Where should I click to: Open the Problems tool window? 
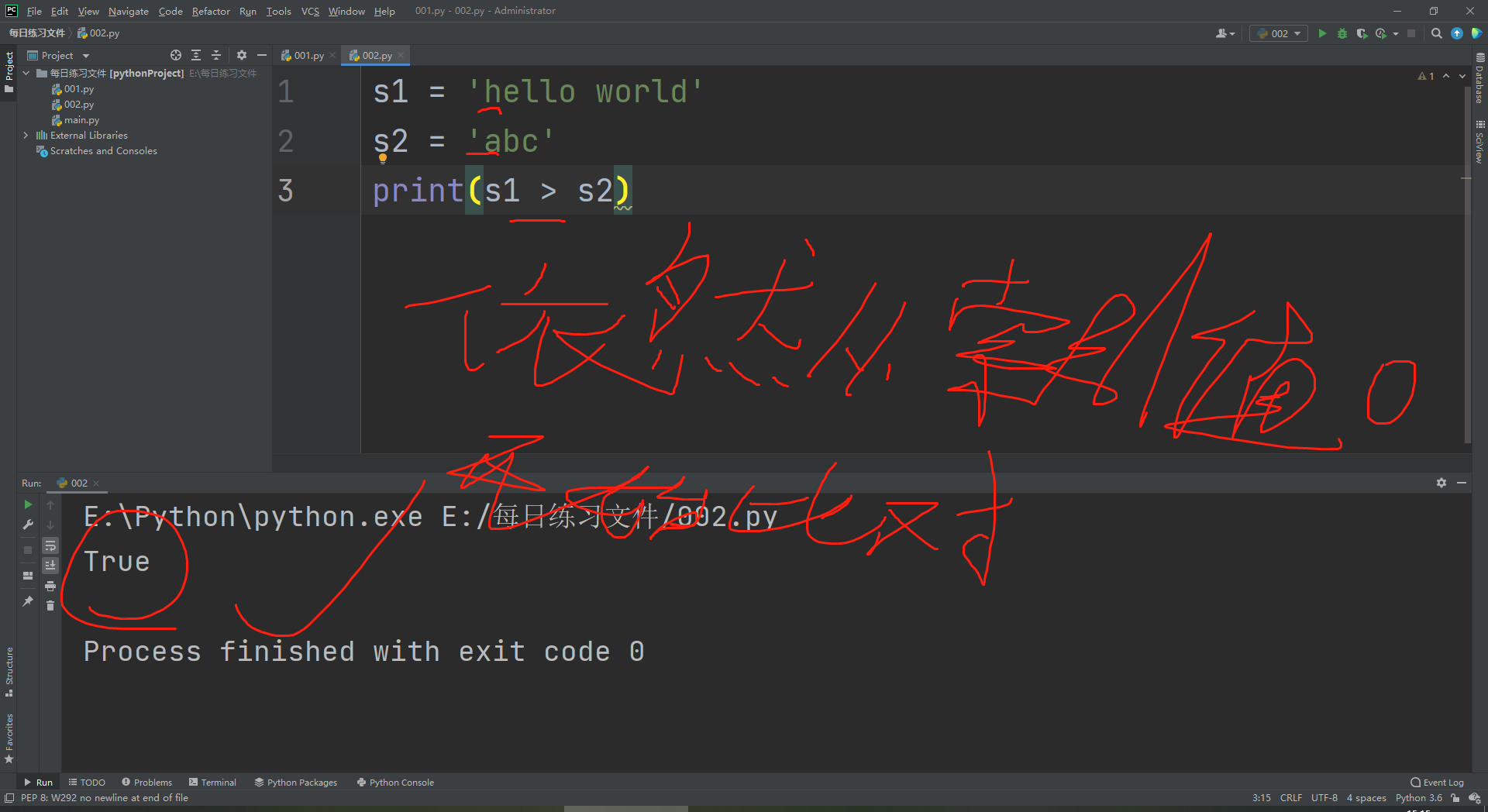[146, 783]
